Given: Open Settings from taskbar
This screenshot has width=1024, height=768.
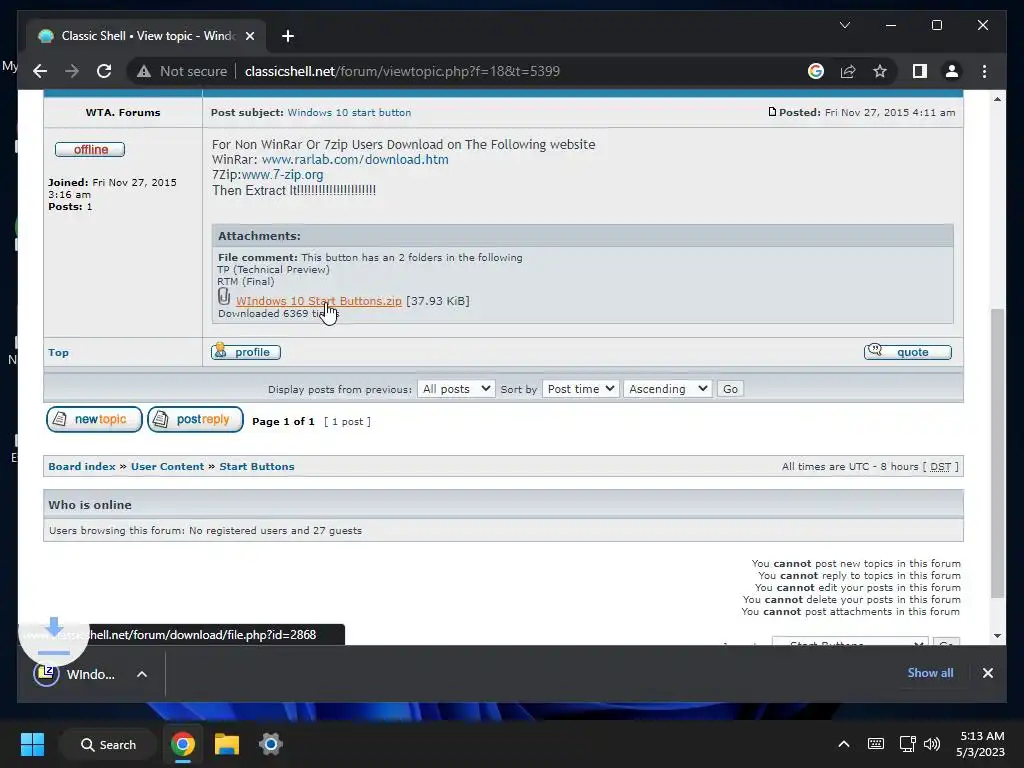Looking at the screenshot, I should click(270, 744).
